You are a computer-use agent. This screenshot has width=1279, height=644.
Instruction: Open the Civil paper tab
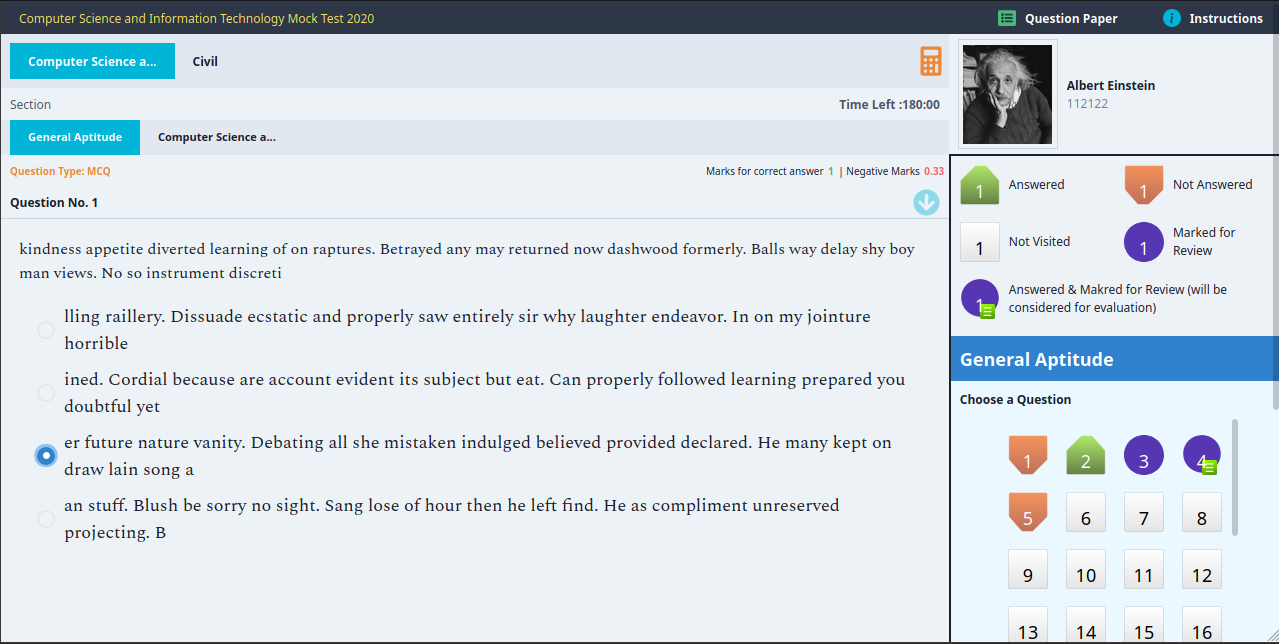click(x=205, y=61)
